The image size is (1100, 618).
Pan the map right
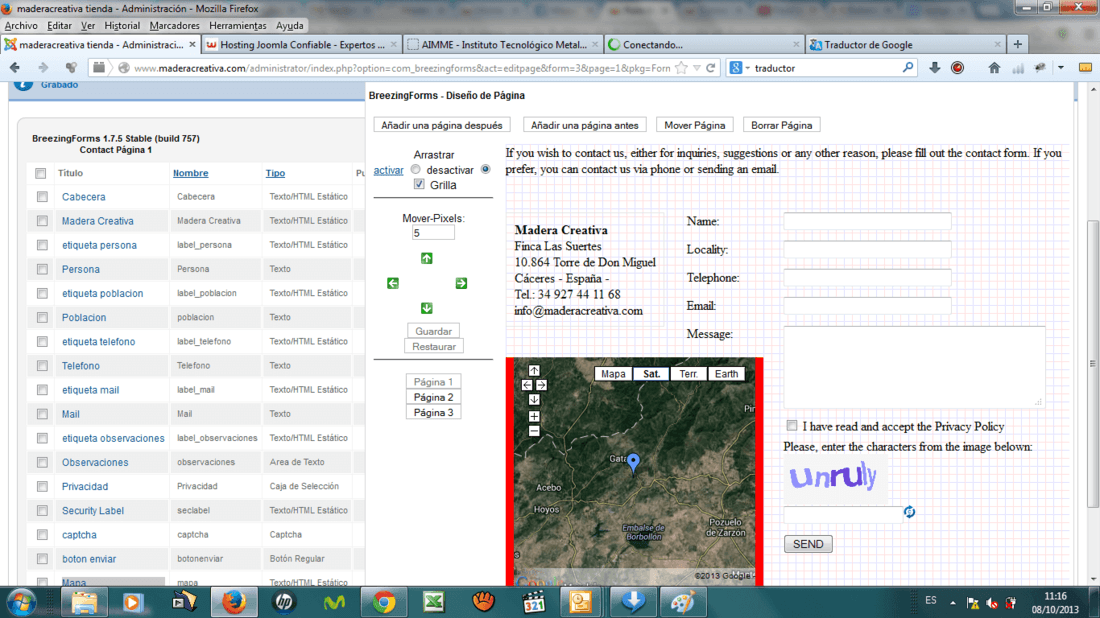(x=542, y=385)
